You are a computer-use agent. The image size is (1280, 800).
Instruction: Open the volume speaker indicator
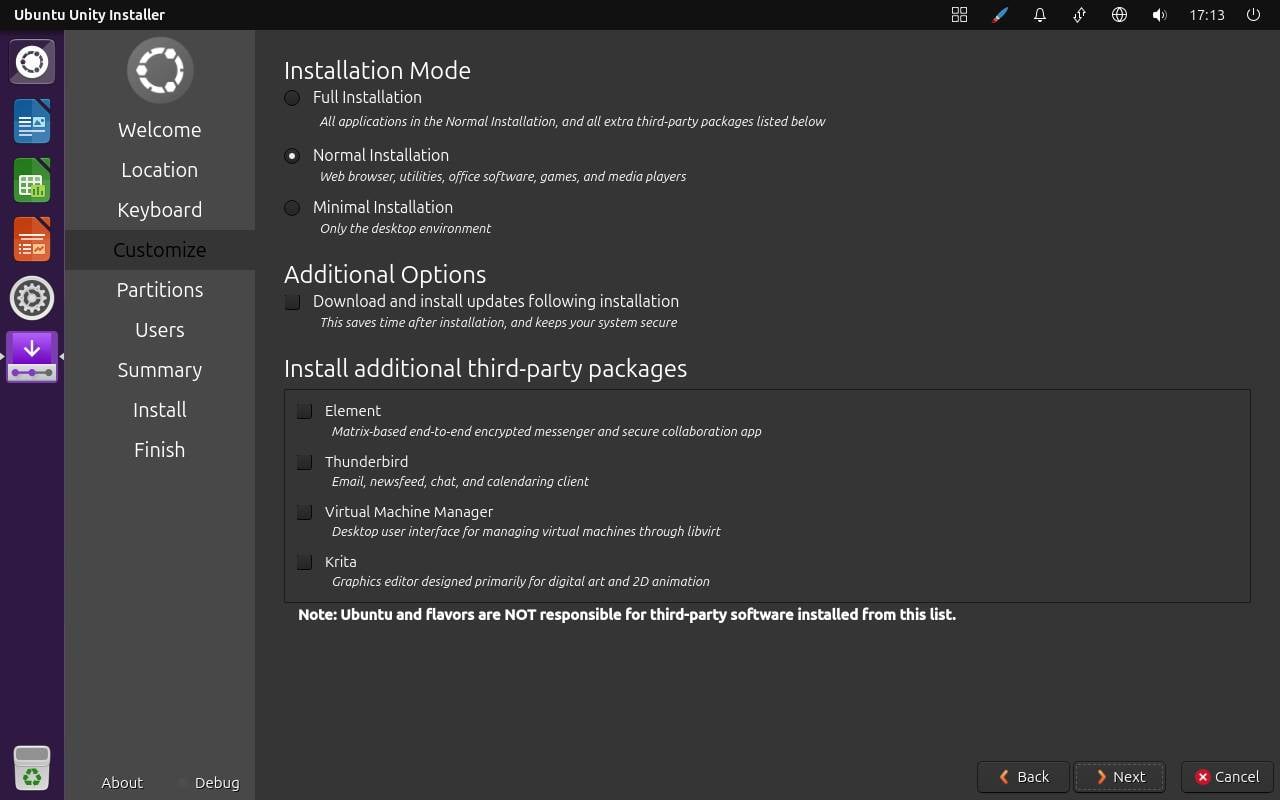(1159, 15)
